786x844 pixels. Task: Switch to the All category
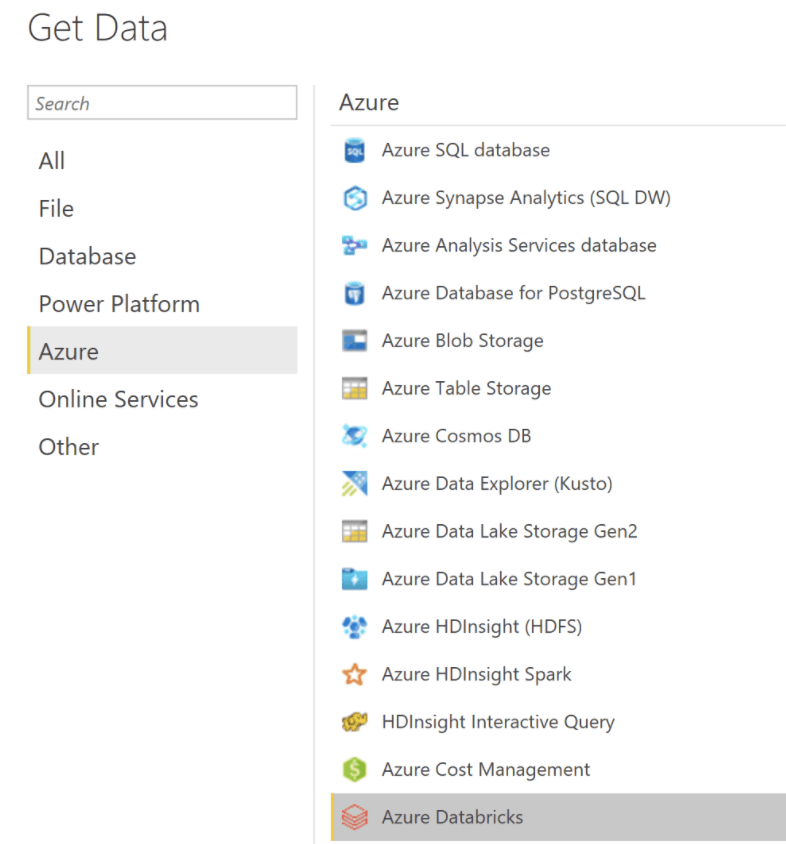tap(52, 161)
